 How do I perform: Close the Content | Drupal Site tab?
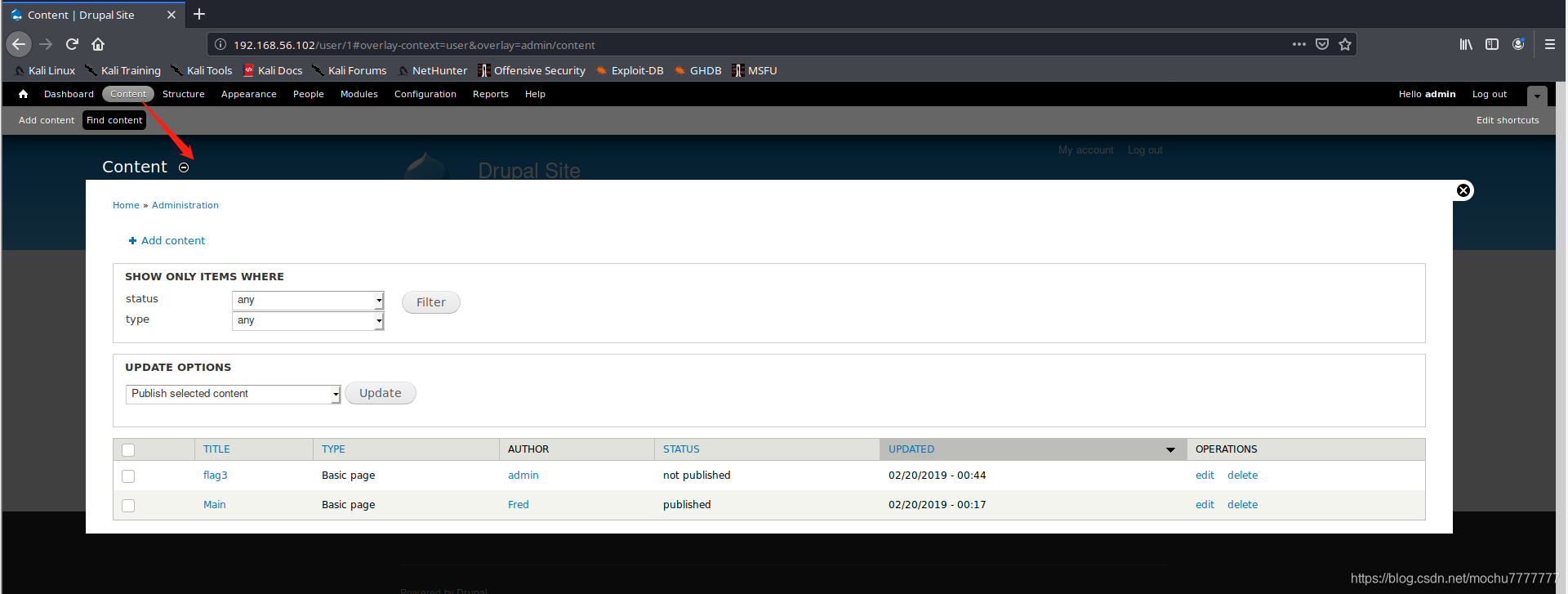171,15
